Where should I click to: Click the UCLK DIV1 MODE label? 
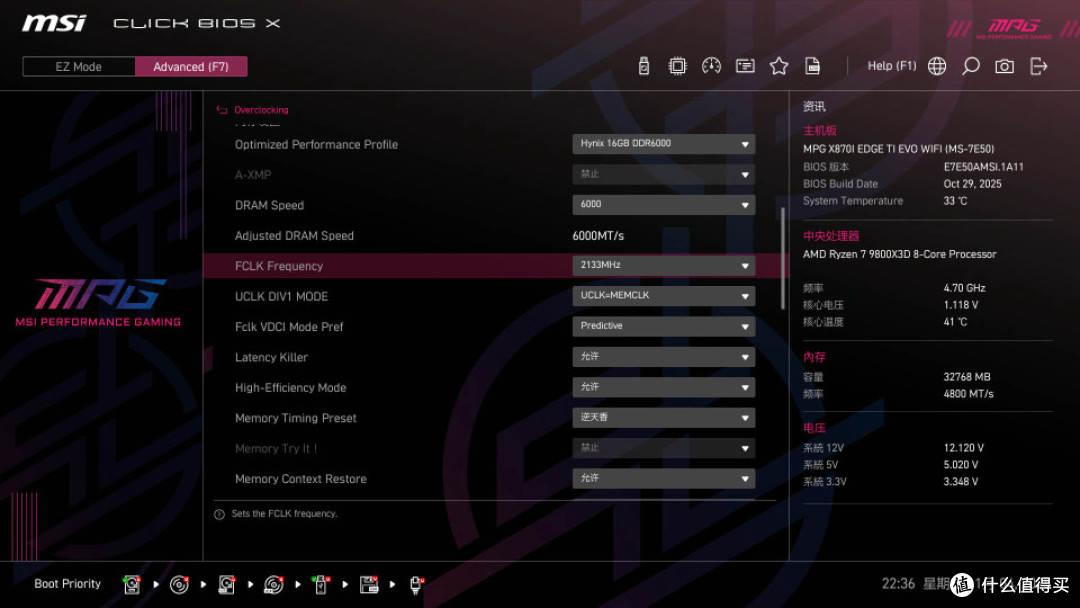pos(281,296)
